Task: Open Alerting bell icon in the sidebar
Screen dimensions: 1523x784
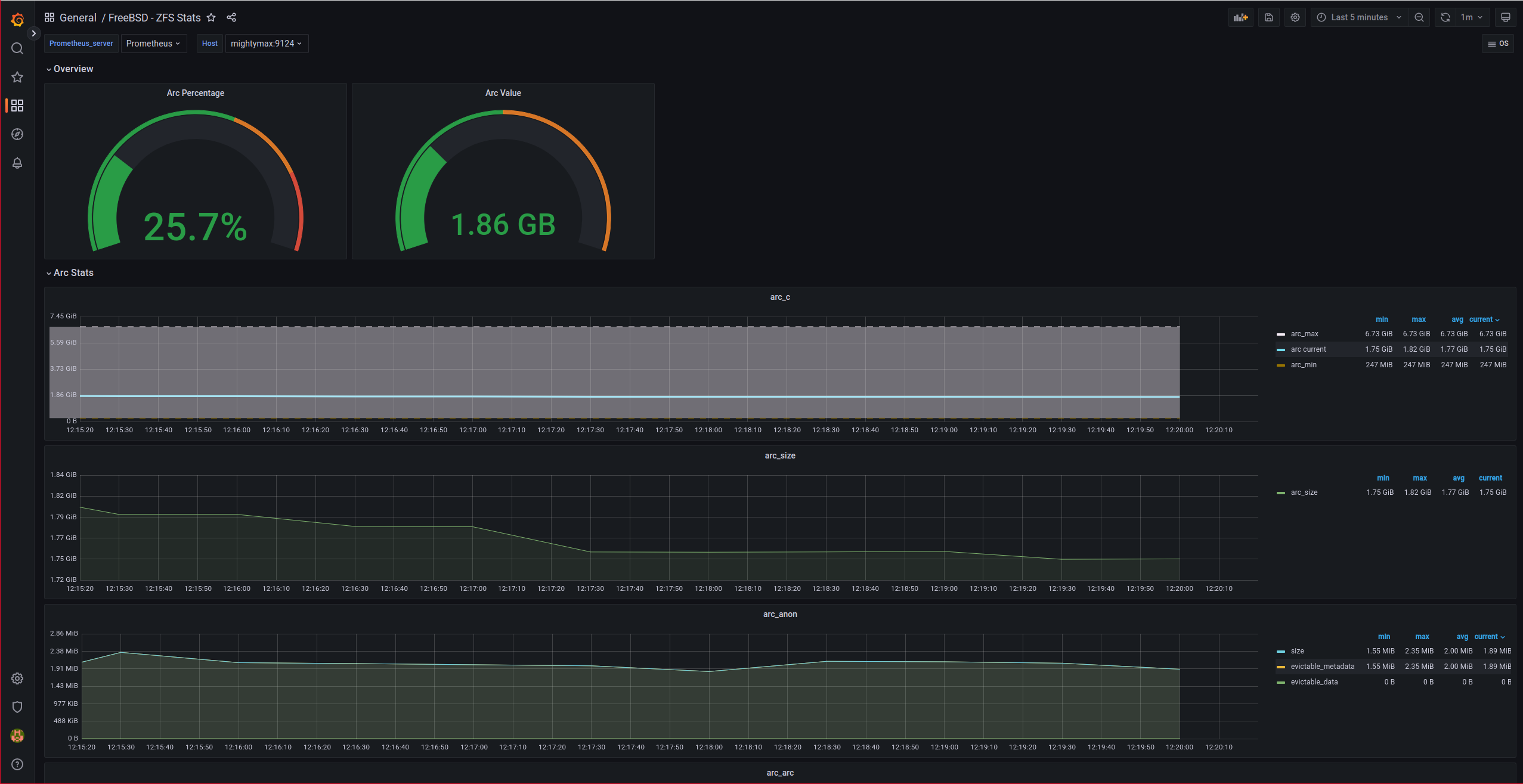Action: coord(17,163)
